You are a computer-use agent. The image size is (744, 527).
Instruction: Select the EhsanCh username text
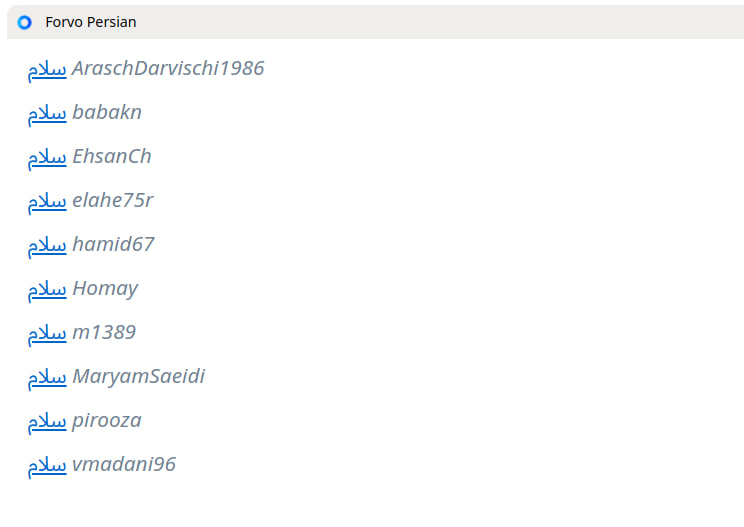coord(112,156)
